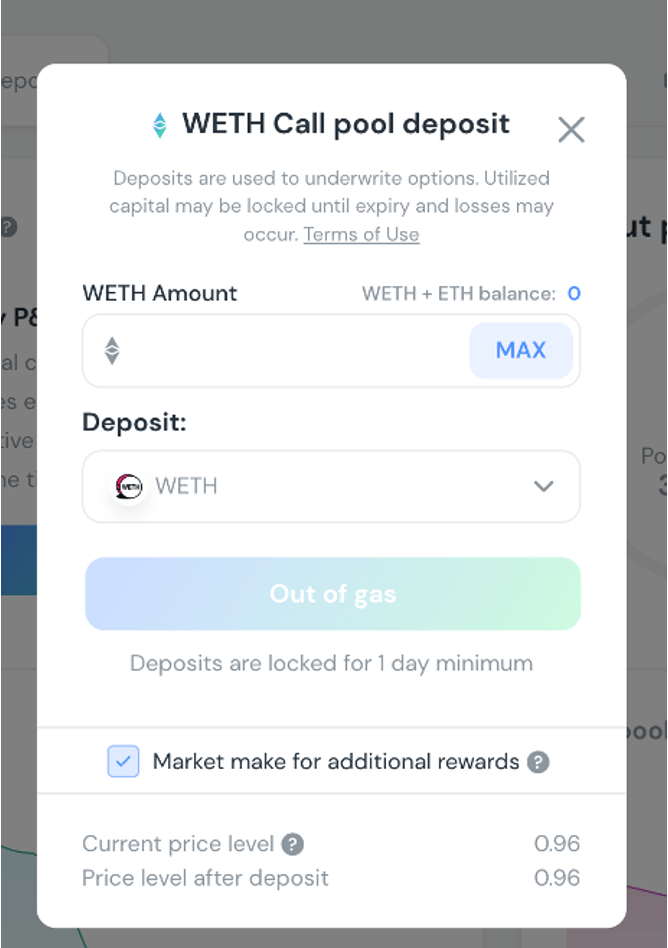Expand the Deposit dropdown chevron arrow
The image size is (668, 948).
543,487
